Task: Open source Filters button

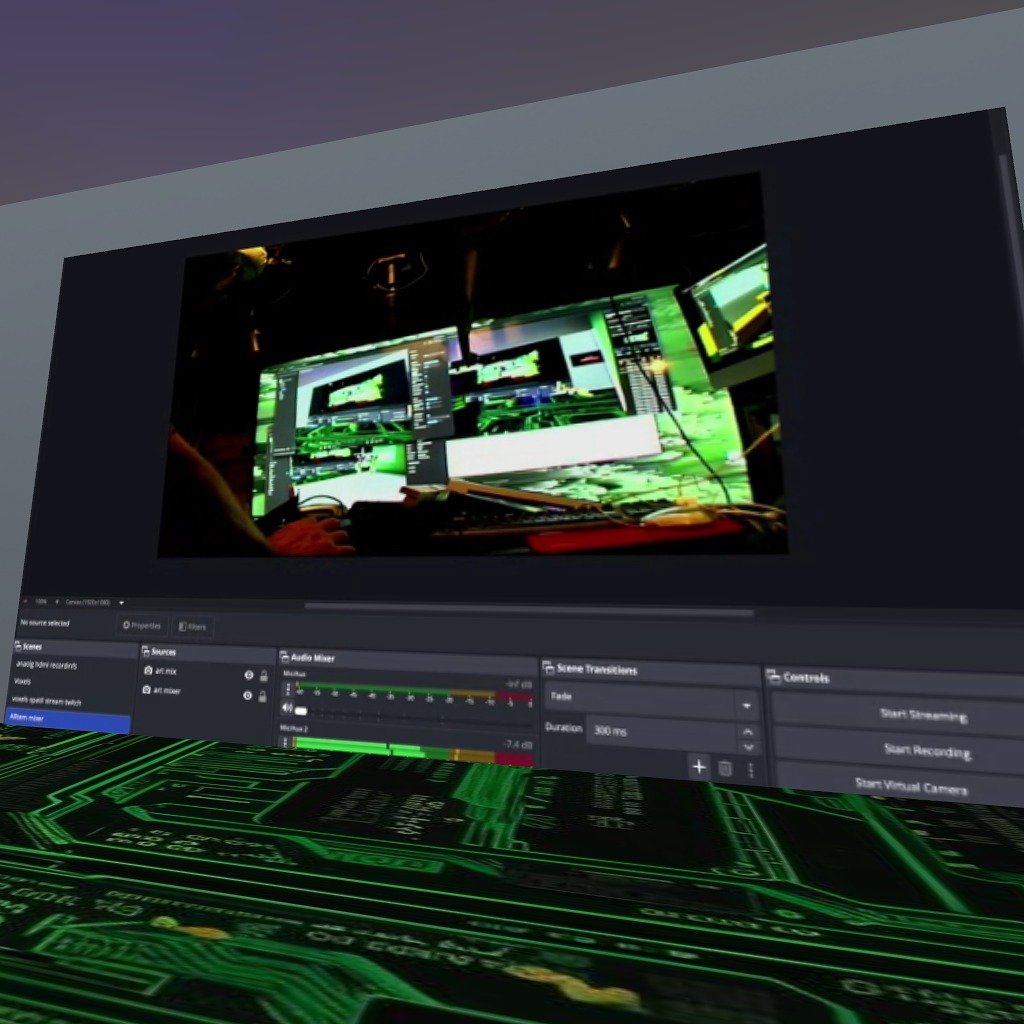Action: pyautogui.click(x=193, y=627)
